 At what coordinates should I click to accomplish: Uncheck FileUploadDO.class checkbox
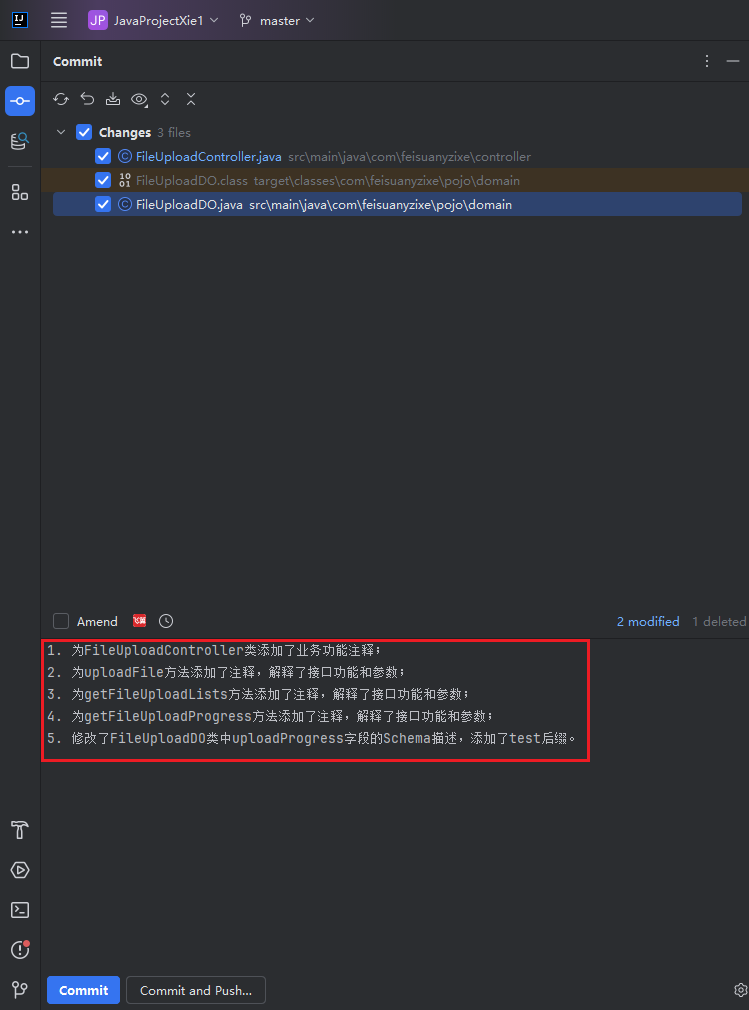pyautogui.click(x=102, y=180)
